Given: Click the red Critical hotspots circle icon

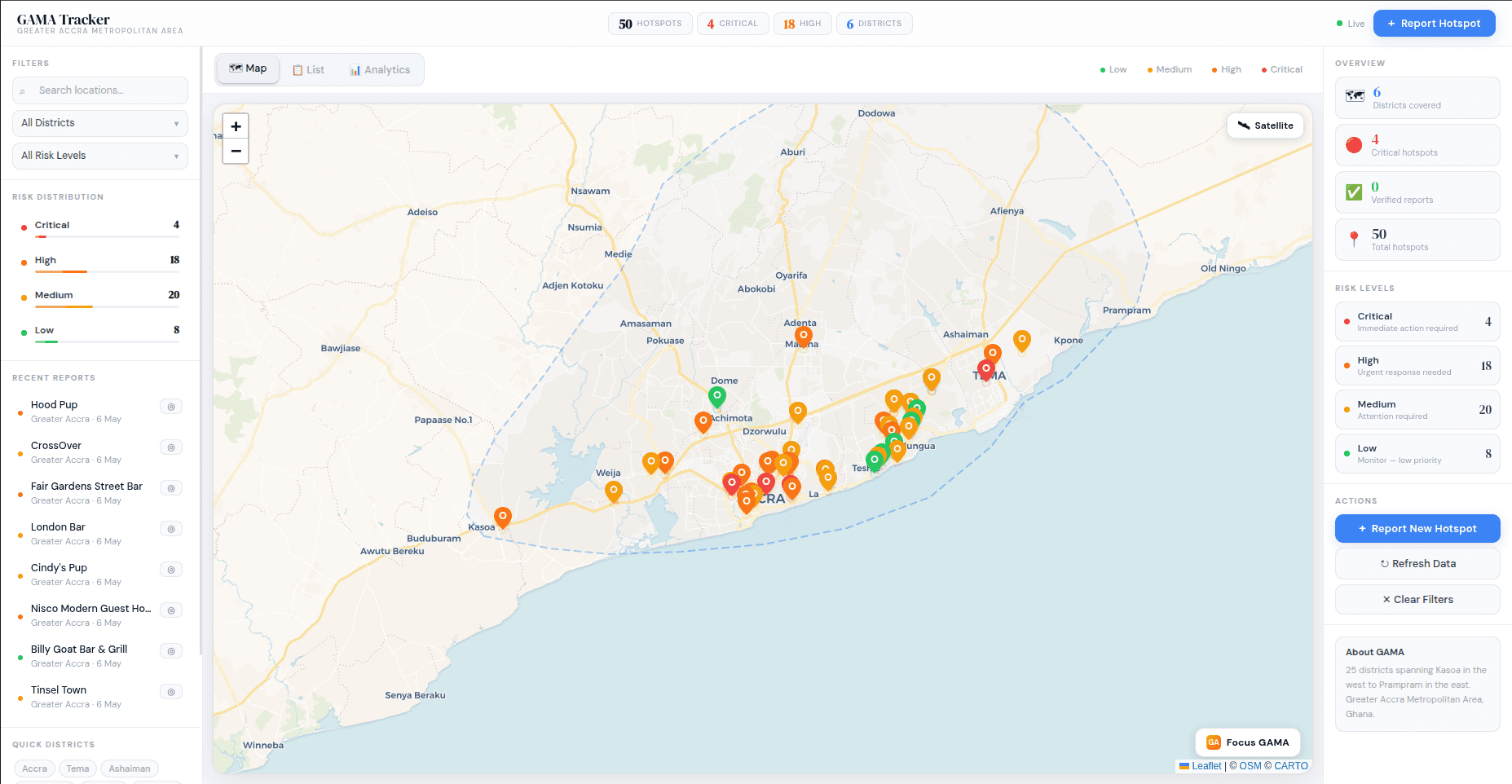Looking at the screenshot, I should [1354, 145].
